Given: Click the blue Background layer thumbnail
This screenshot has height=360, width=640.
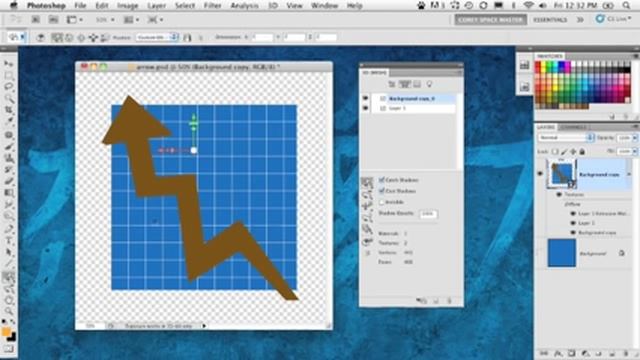Looking at the screenshot, I should (562, 253).
